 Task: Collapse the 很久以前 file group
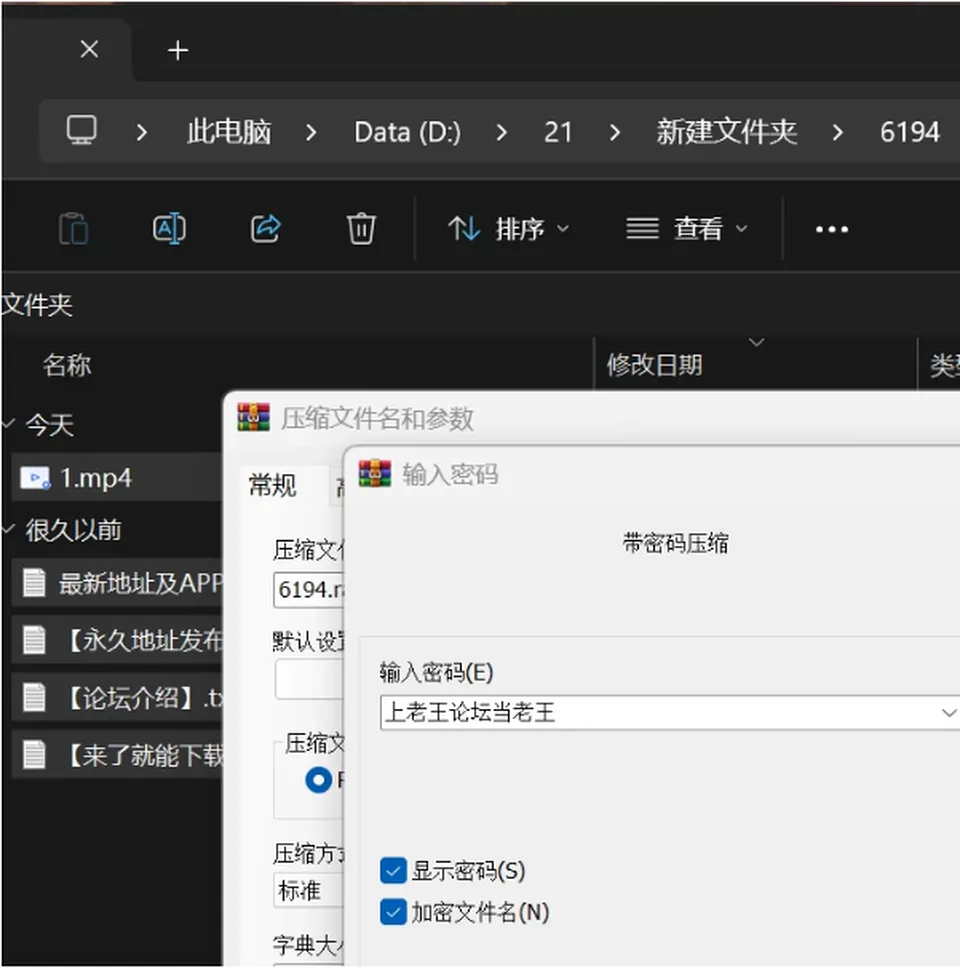coord(9,529)
